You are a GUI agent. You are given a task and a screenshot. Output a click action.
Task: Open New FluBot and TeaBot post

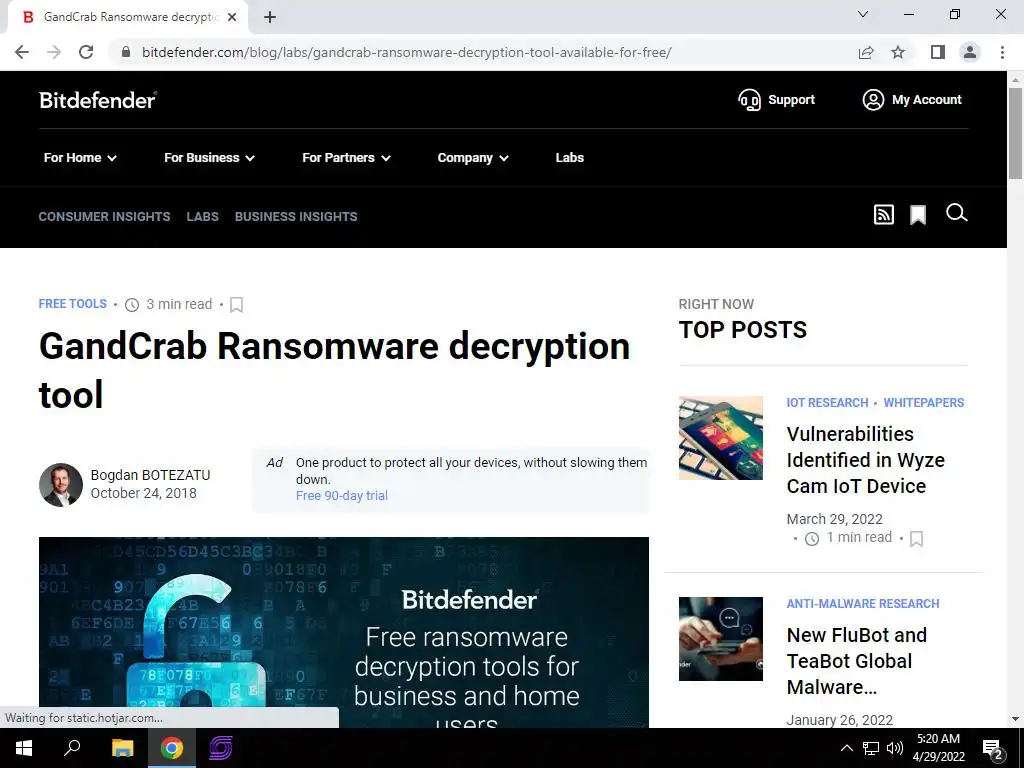pos(857,661)
